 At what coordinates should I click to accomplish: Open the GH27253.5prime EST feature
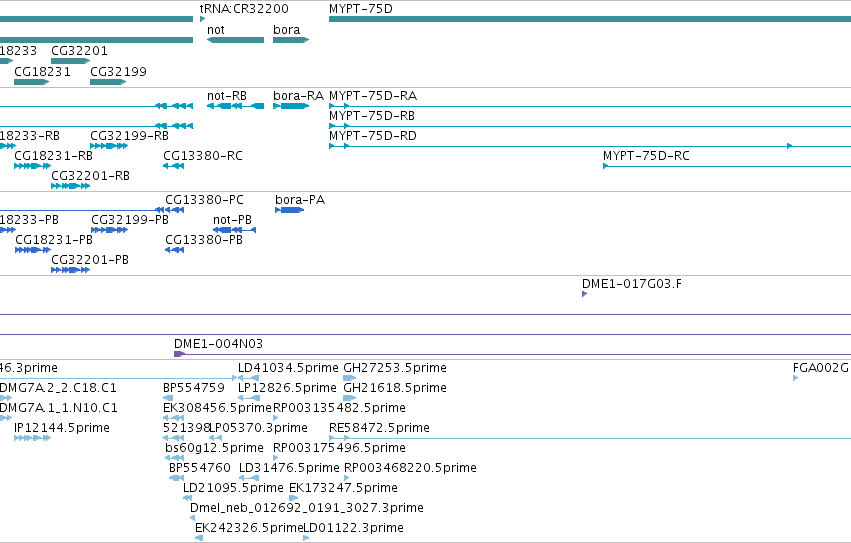tap(350, 378)
